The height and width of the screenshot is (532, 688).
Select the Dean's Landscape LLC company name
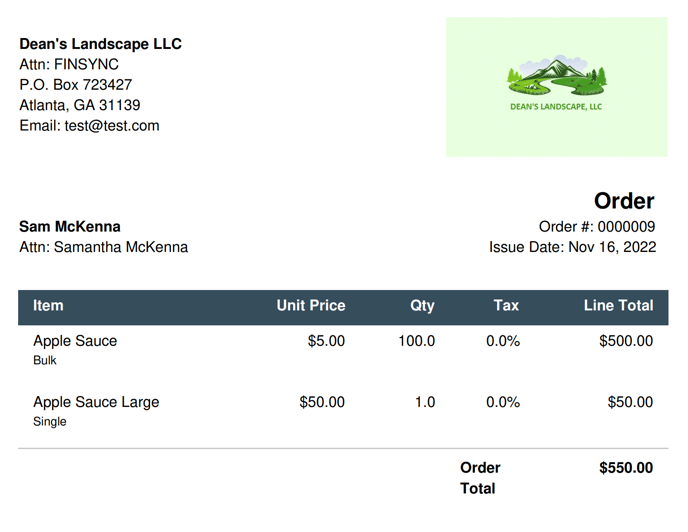pyautogui.click(x=100, y=44)
